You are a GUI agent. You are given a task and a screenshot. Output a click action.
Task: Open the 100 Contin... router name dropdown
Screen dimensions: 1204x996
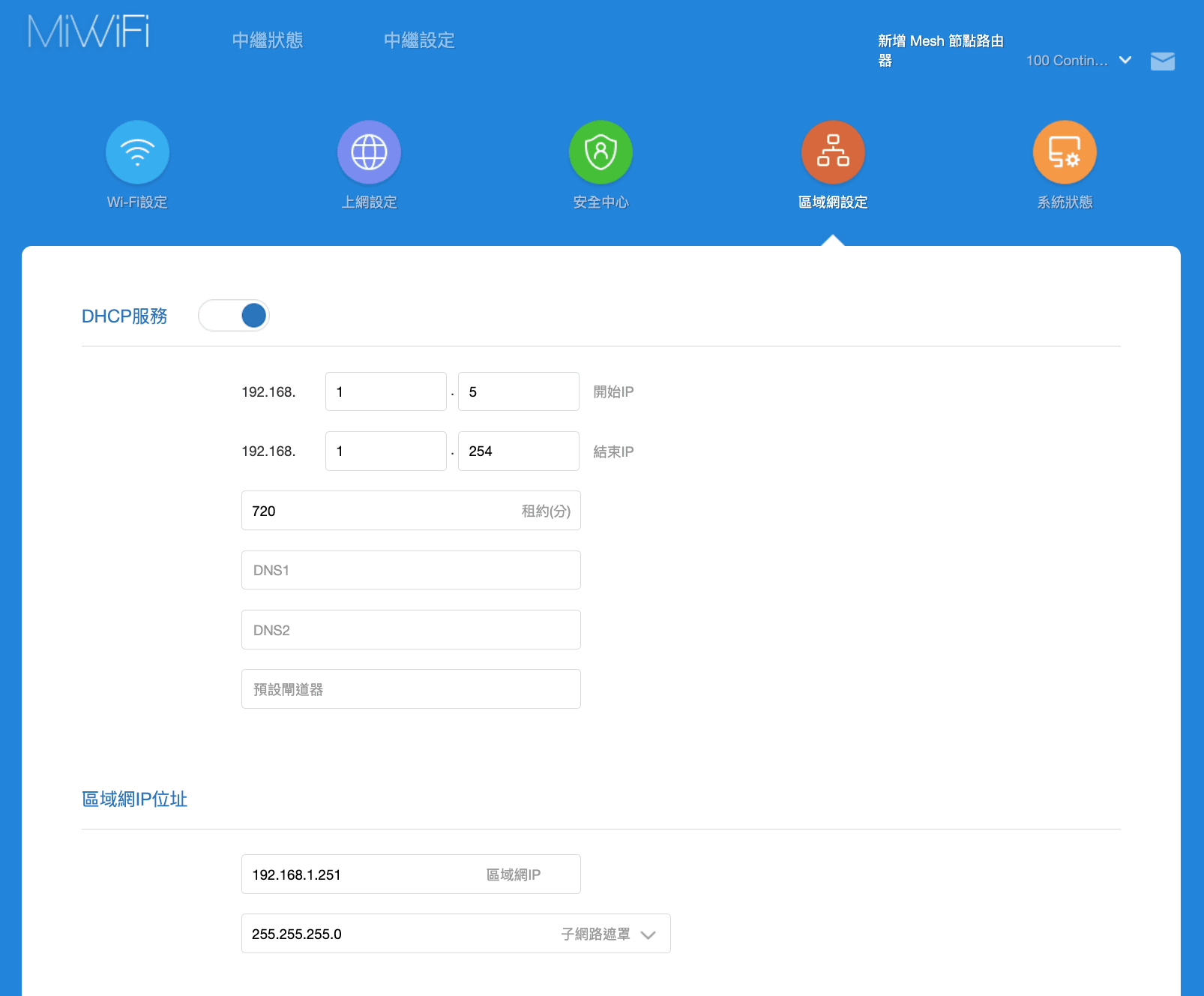coord(1078,61)
